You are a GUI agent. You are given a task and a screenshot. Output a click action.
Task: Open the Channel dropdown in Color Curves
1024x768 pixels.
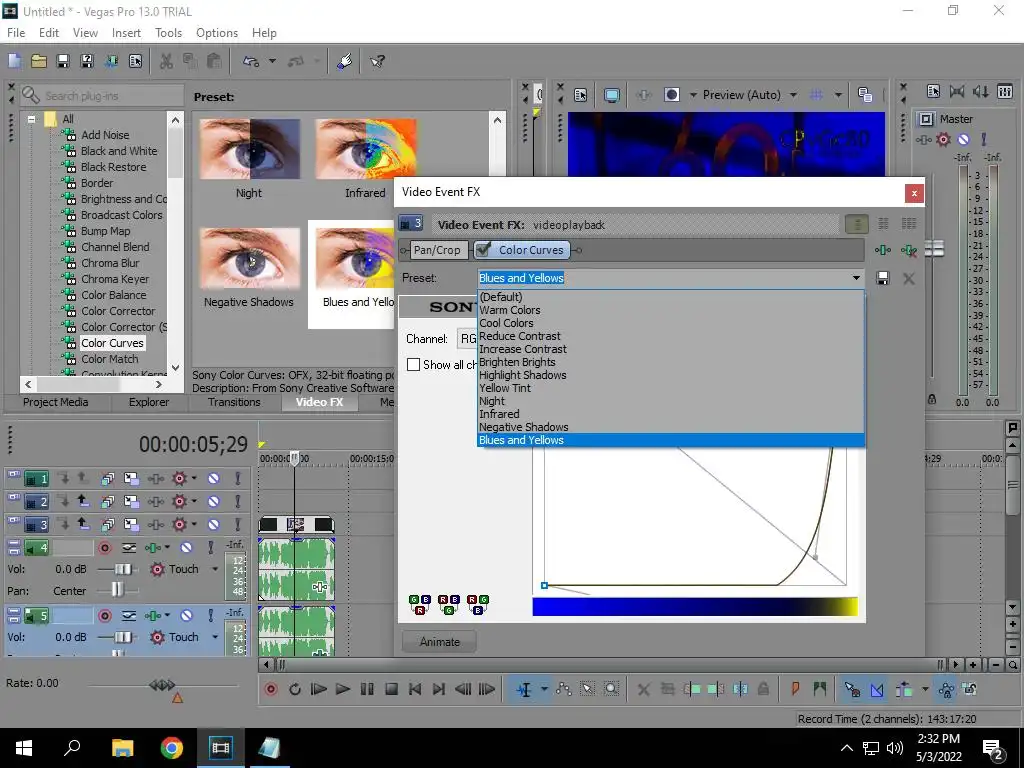tap(466, 338)
